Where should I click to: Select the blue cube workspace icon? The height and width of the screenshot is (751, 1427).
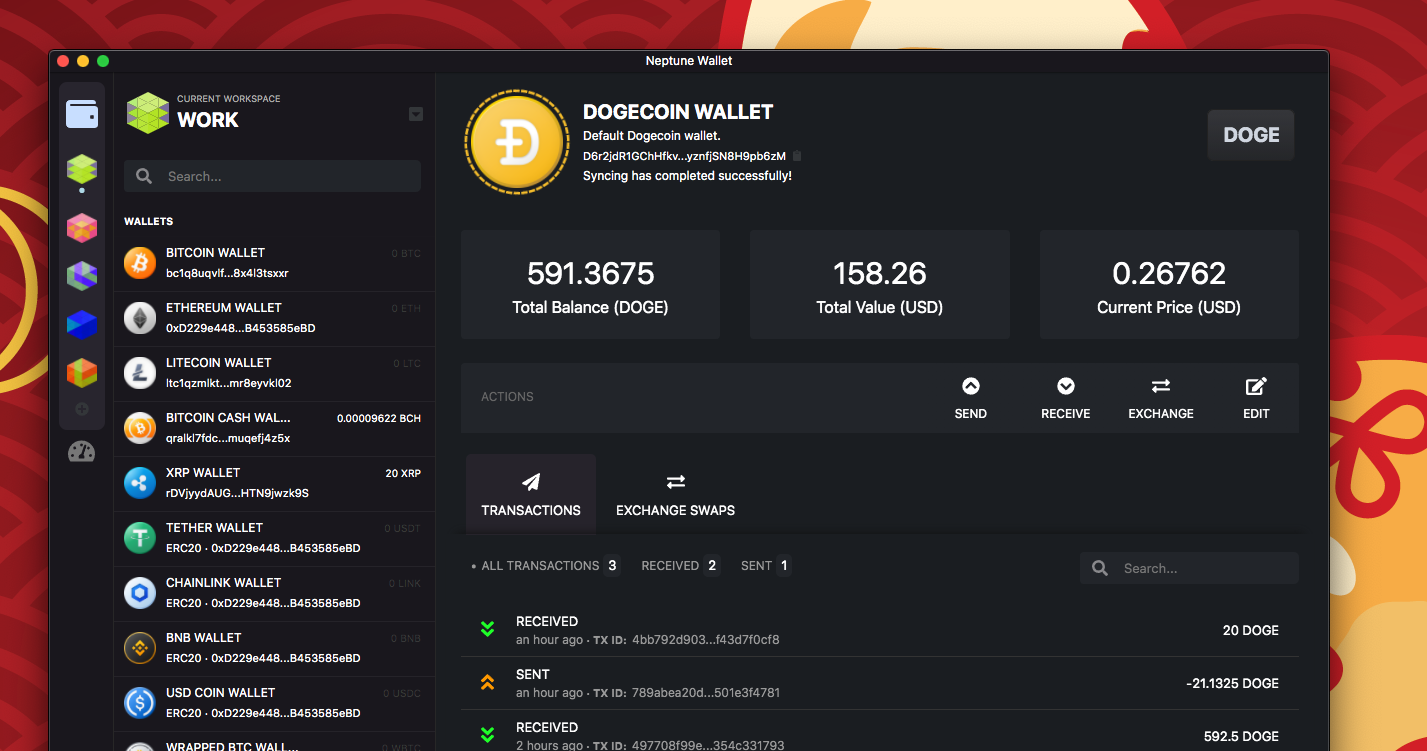coord(82,324)
